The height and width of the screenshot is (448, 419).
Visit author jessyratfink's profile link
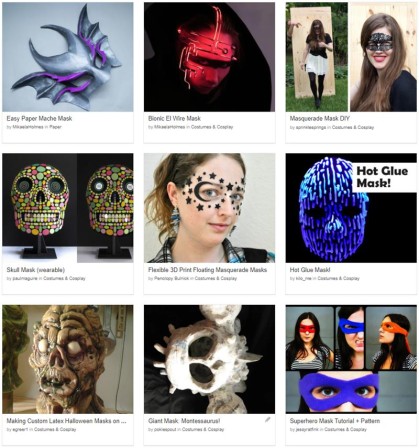tap(307, 430)
